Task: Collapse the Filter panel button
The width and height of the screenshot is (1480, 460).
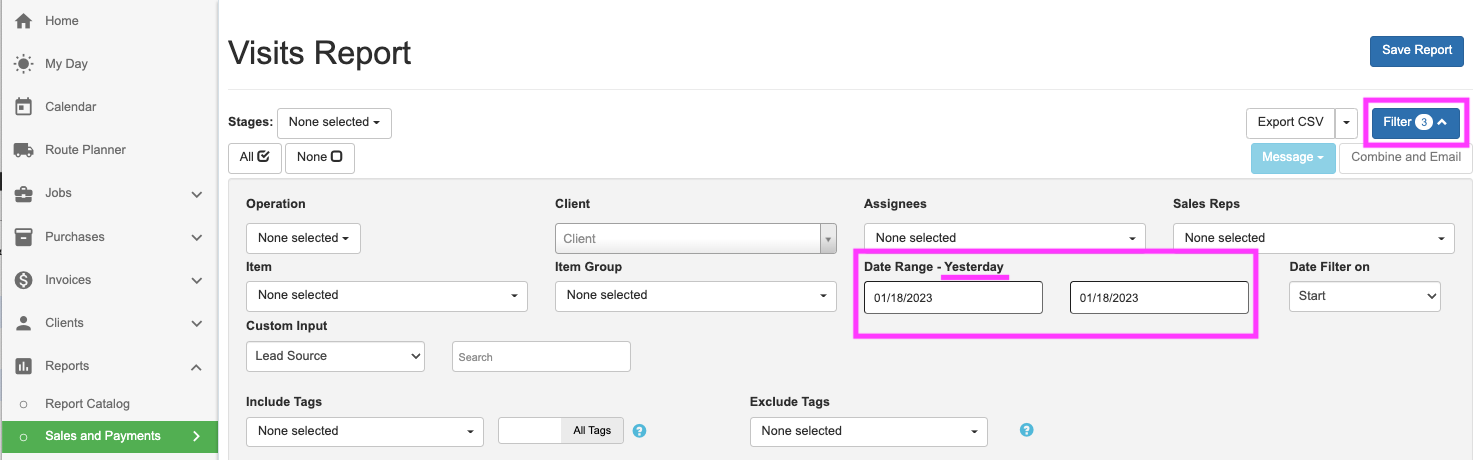Action: (1415, 123)
